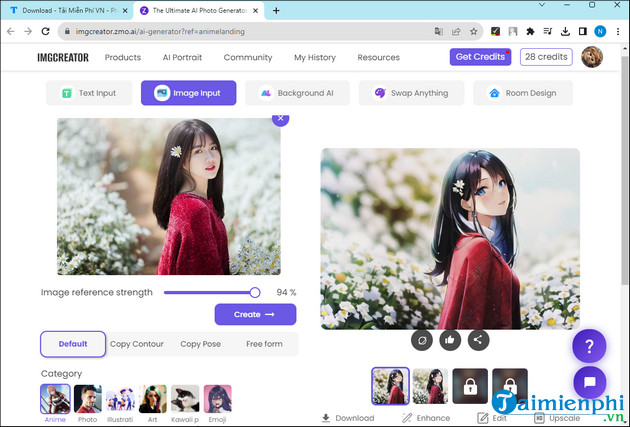The image size is (630, 427).
Task: Click the large generated anime image
Action: [x=450, y=239]
